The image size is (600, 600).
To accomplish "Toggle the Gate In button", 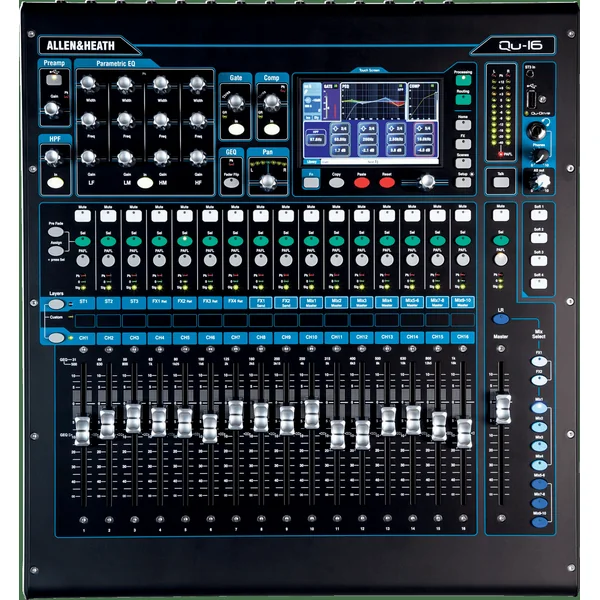I will pyautogui.click(x=236, y=129).
